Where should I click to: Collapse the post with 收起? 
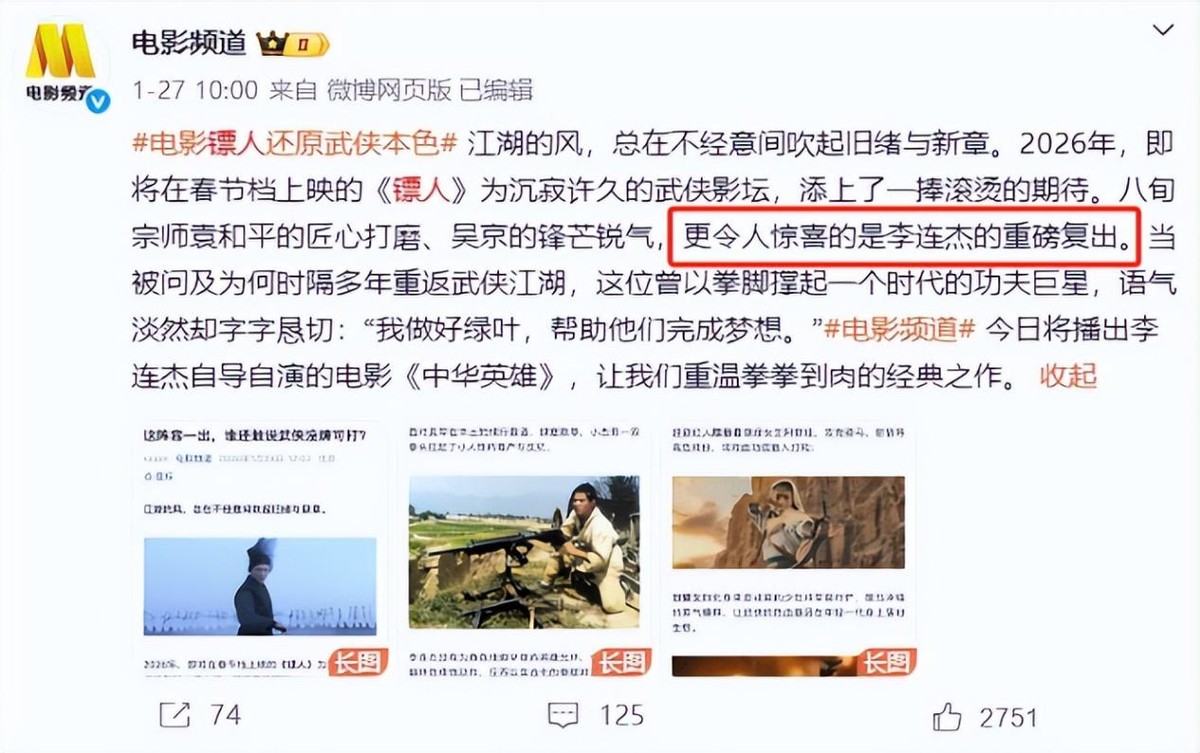(x=1068, y=376)
